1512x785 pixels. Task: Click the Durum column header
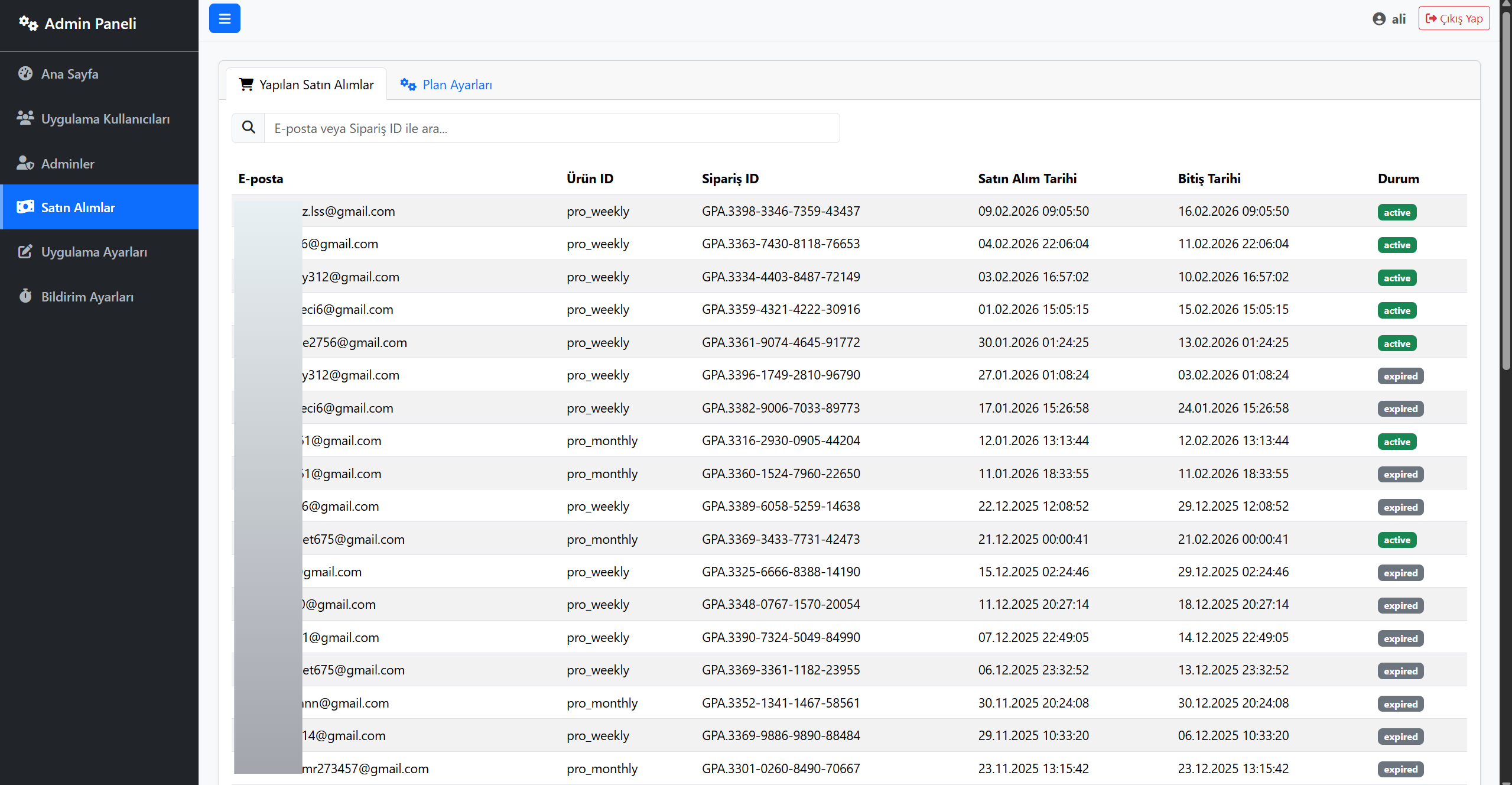tap(1398, 179)
